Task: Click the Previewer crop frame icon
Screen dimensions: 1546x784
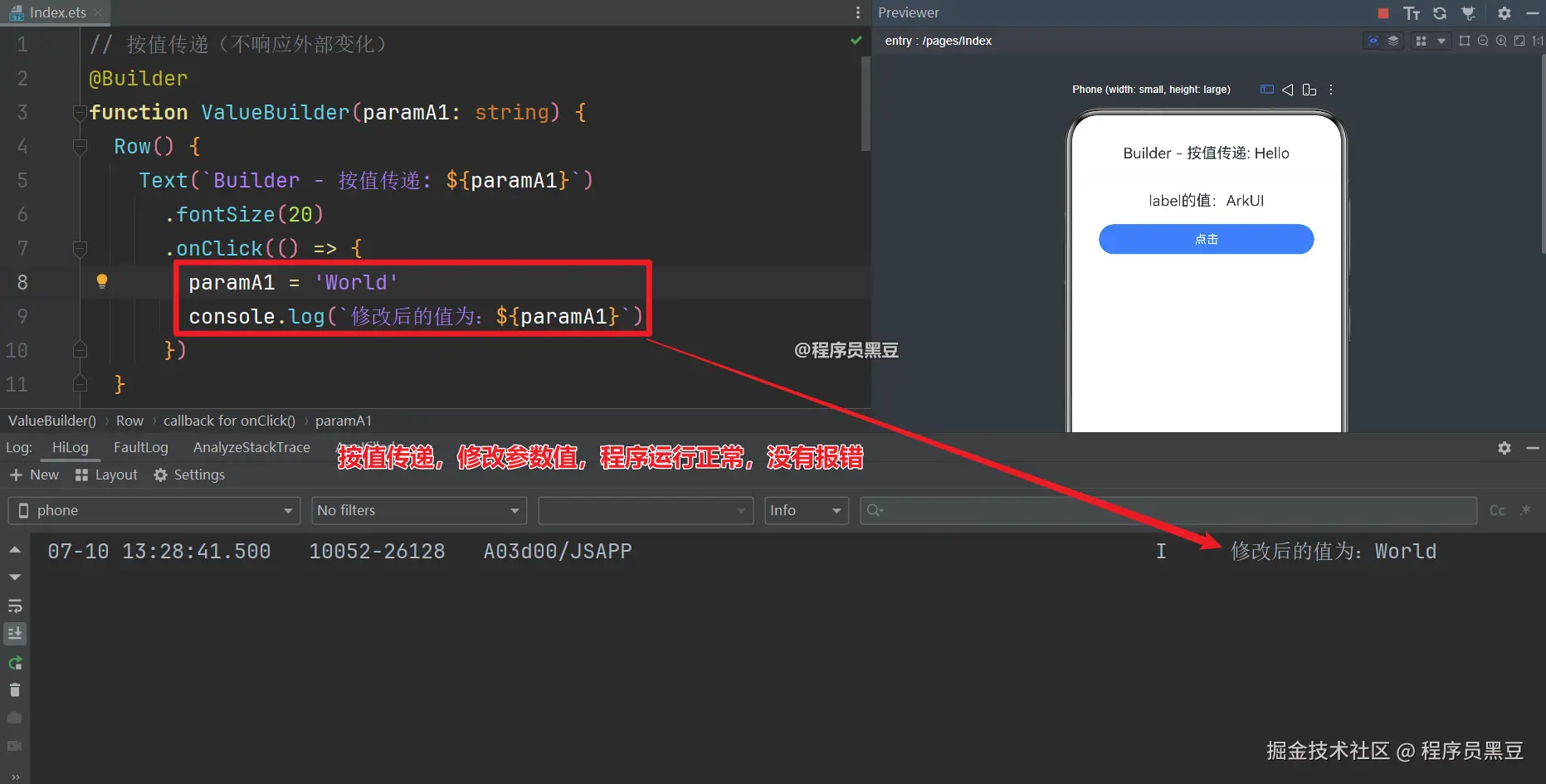Action: pos(1465,41)
